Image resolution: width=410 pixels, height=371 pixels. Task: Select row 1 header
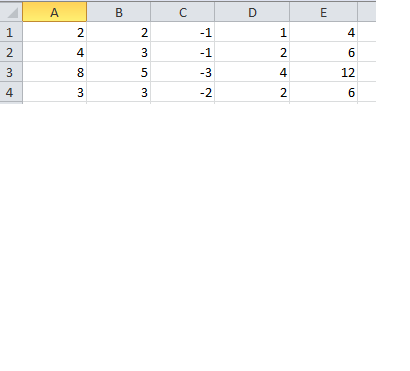(11, 32)
